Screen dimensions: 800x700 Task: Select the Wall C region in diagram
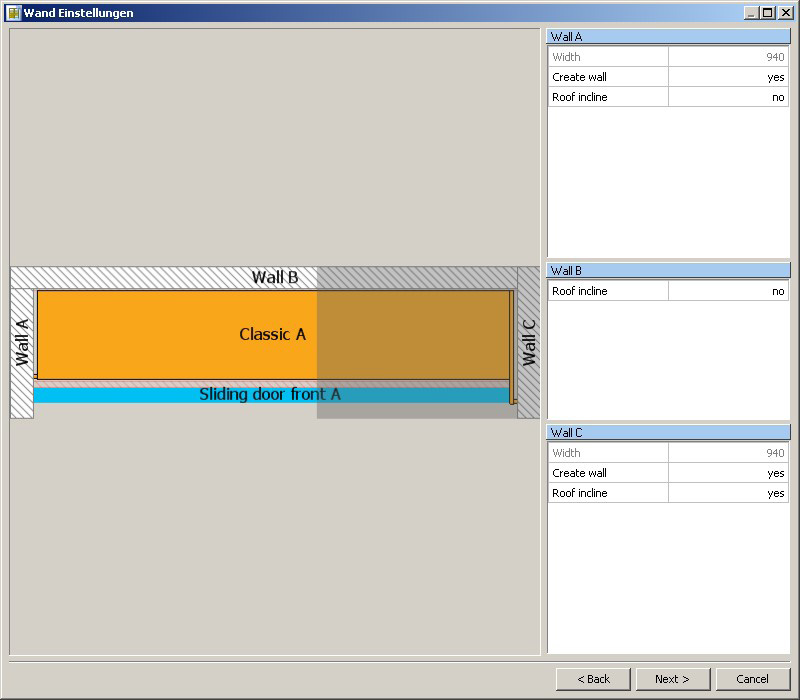pos(528,342)
